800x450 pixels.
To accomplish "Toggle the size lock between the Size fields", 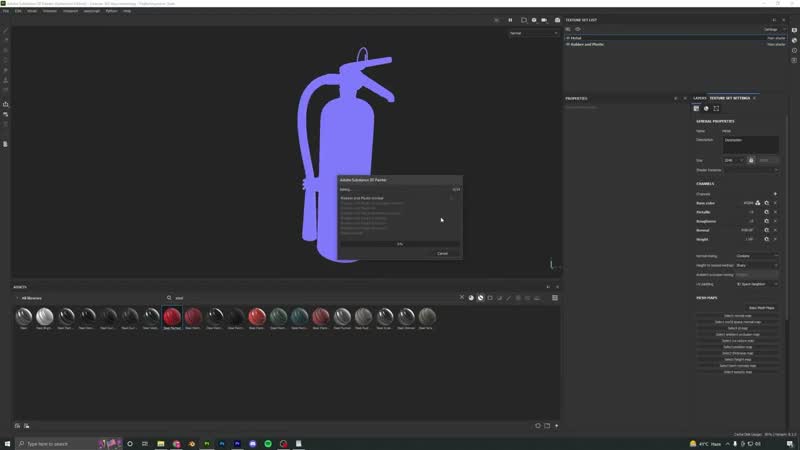I will tap(751, 160).
